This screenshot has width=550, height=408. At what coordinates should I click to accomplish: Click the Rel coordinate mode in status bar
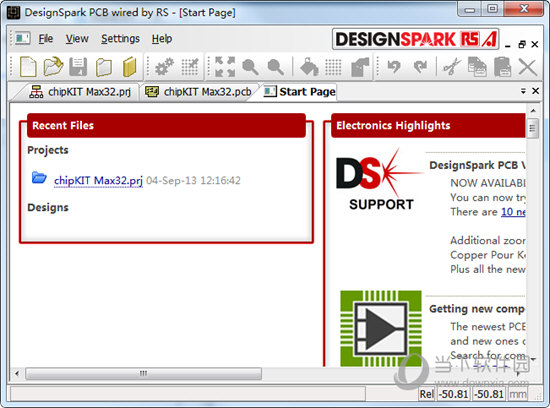tap(427, 394)
